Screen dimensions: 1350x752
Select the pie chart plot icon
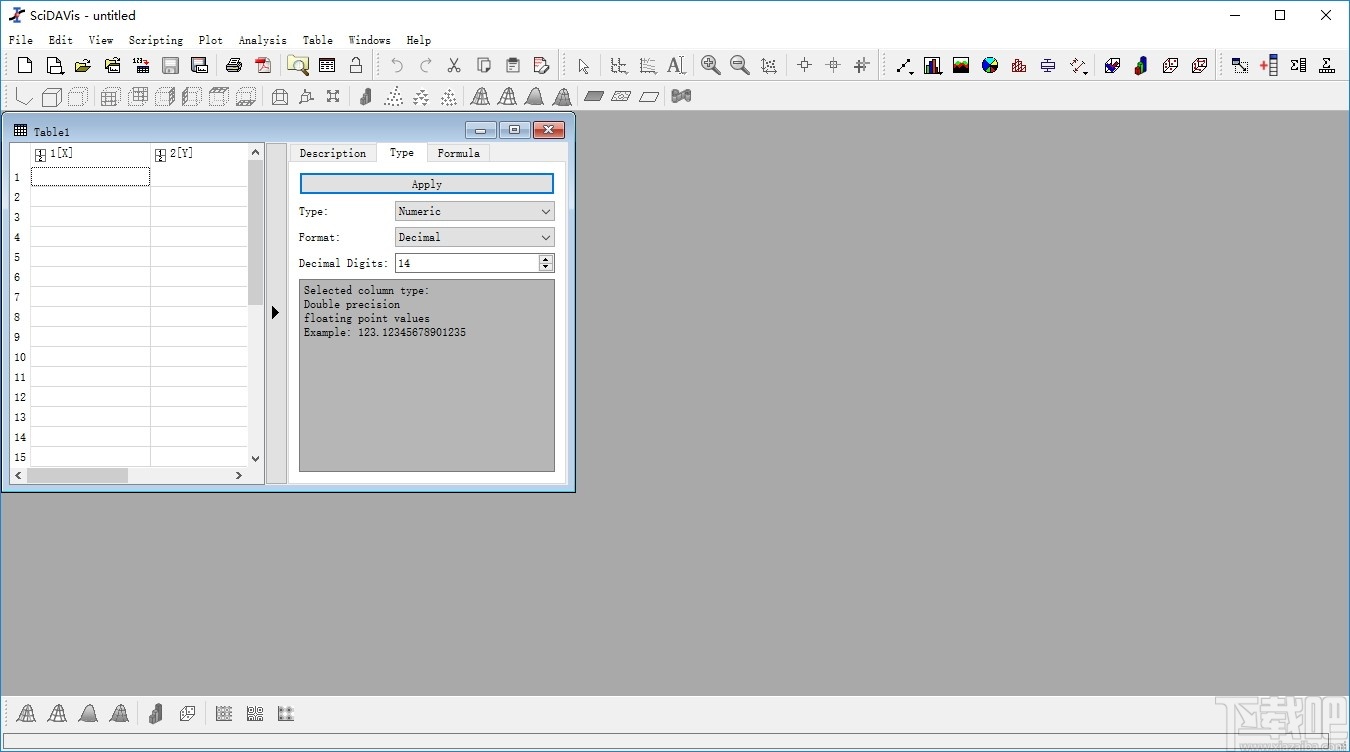pos(990,66)
